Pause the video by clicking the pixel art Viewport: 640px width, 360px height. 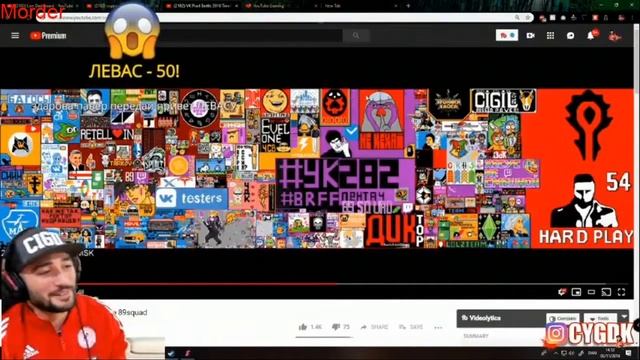tap(317, 169)
